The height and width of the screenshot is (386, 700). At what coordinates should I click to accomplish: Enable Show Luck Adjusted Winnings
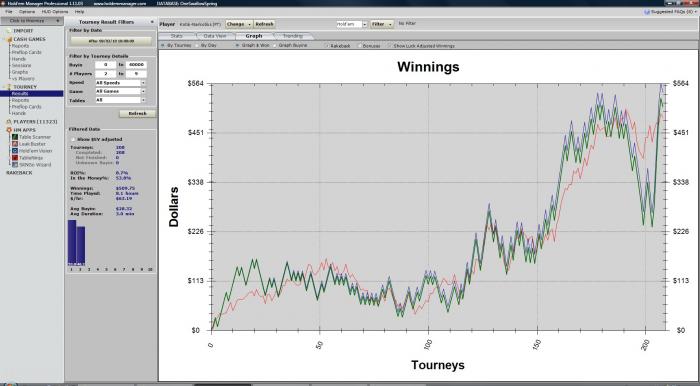tap(390, 46)
